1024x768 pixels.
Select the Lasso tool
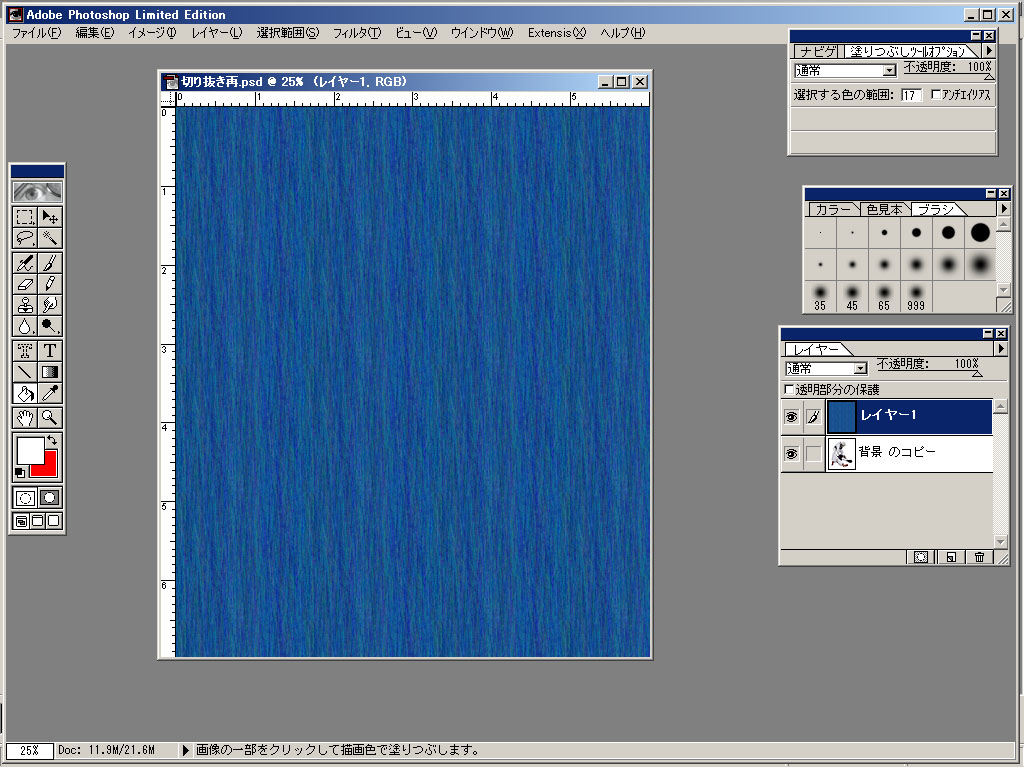(25, 238)
